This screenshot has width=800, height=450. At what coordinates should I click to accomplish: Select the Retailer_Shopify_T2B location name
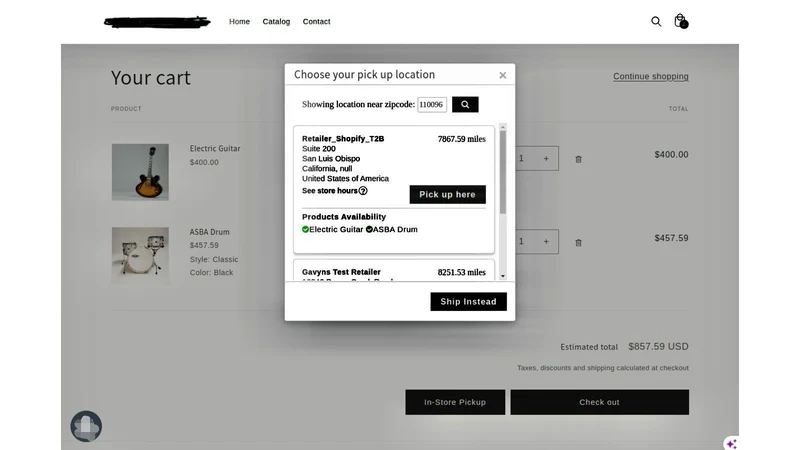point(343,139)
